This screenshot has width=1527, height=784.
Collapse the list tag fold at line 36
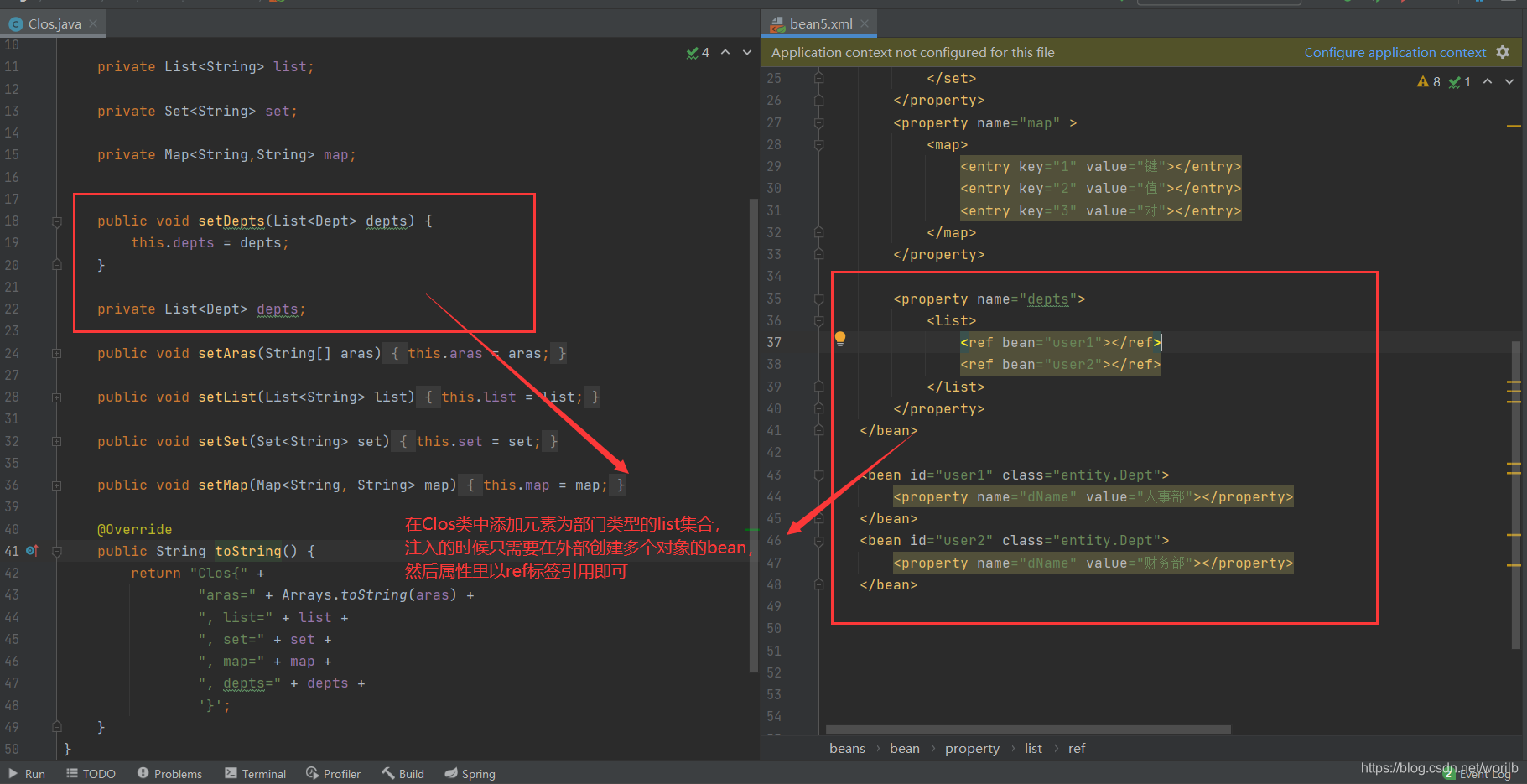(x=818, y=320)
